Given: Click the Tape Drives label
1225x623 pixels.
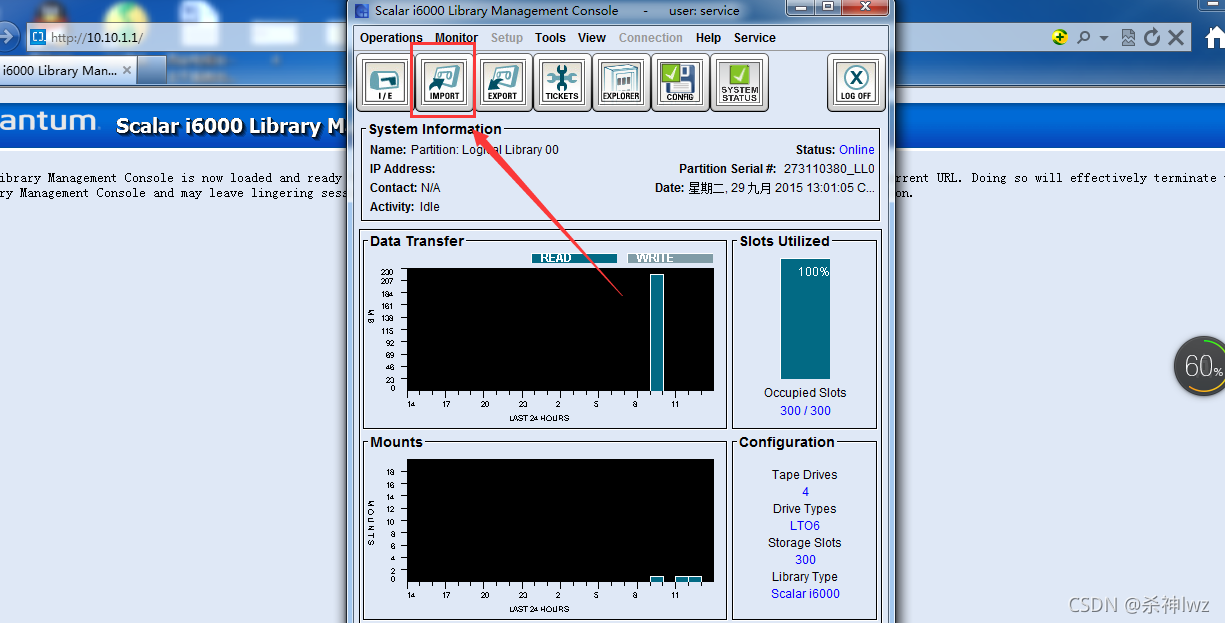Looking at the screenshot, I should point(805,475).
